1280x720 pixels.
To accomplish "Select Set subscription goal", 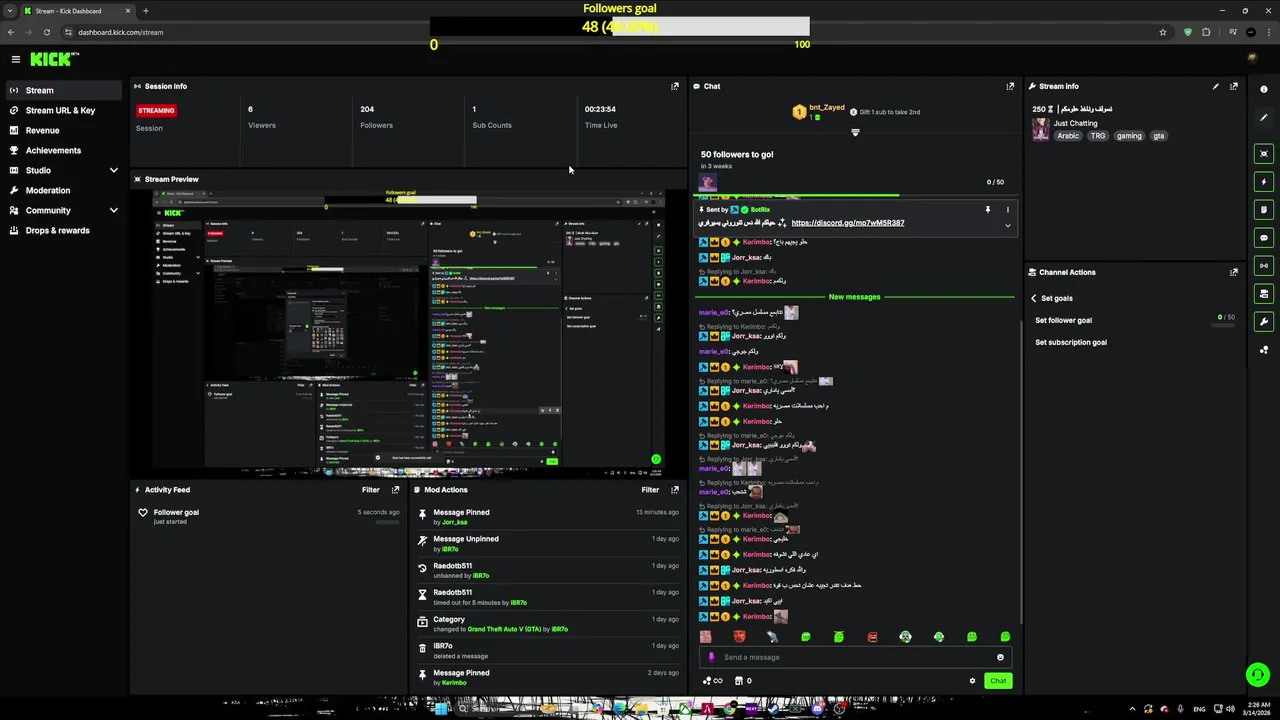I will click(x=1070, y=342).
